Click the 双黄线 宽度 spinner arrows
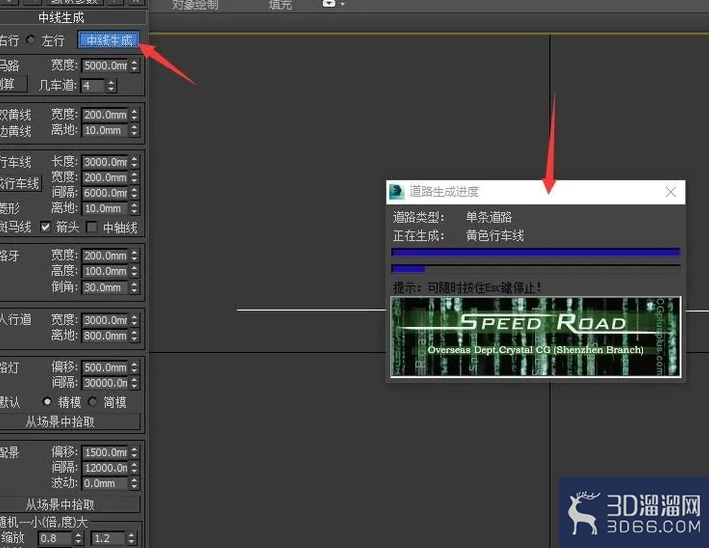This screenshot has height=548, width=709. 134,115
